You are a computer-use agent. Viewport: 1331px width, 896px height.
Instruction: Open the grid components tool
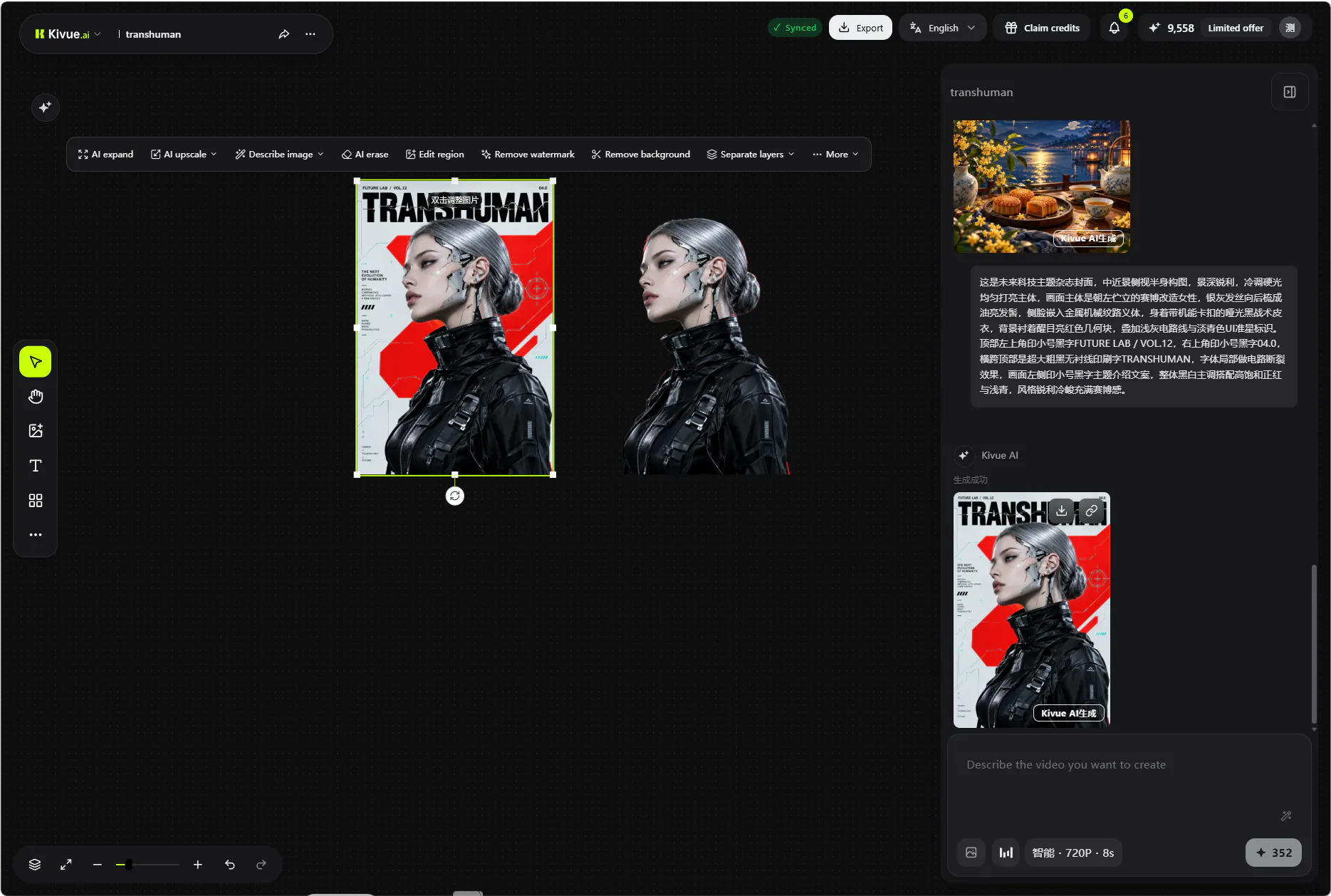[36, 501]
